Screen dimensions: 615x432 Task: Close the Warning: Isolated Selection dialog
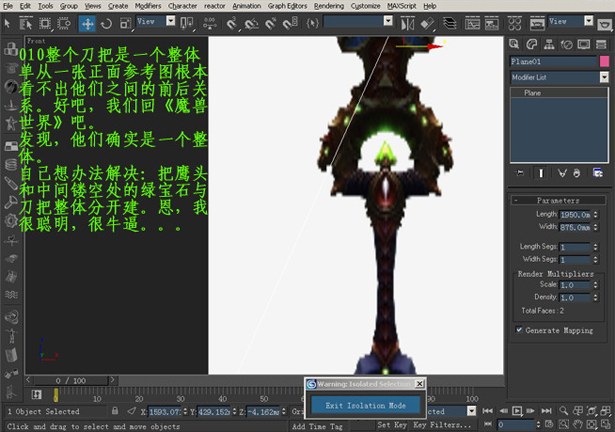pyautogui.click(x=419, y=383)
